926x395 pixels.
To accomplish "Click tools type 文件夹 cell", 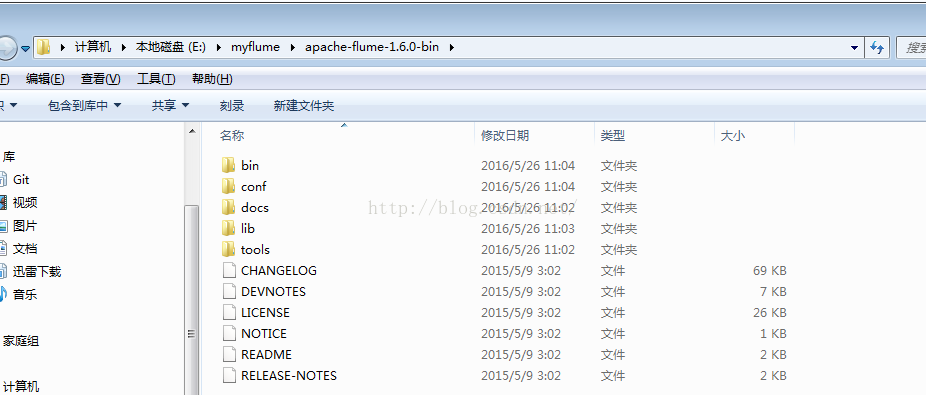I will (x=619, y=249).
